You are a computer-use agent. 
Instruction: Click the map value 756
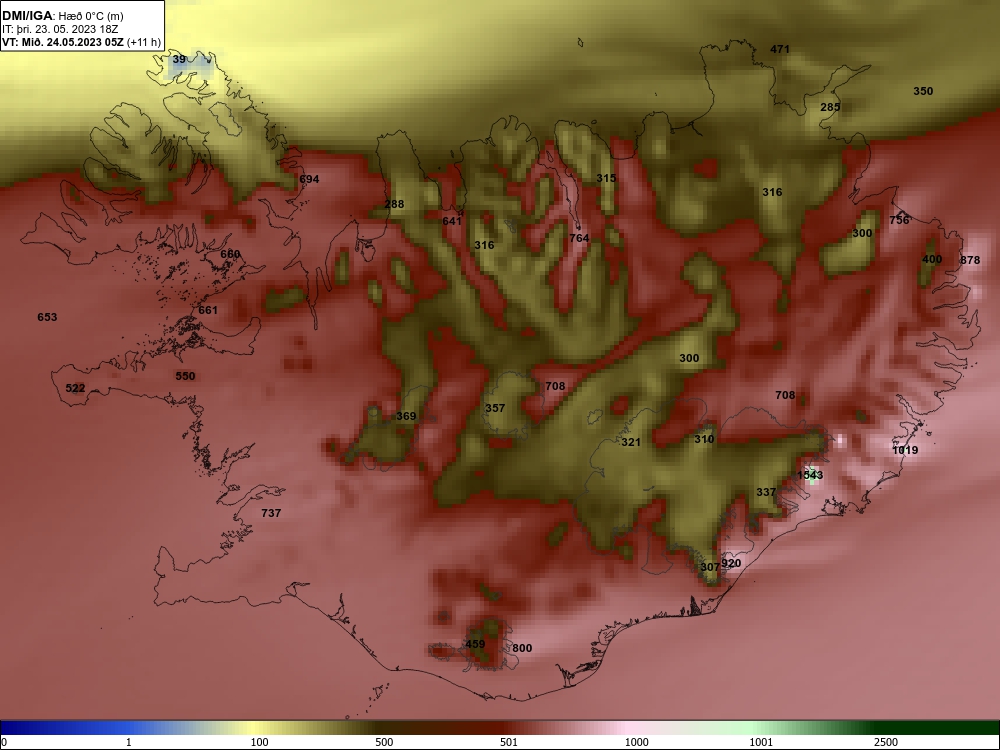(899, 220)
